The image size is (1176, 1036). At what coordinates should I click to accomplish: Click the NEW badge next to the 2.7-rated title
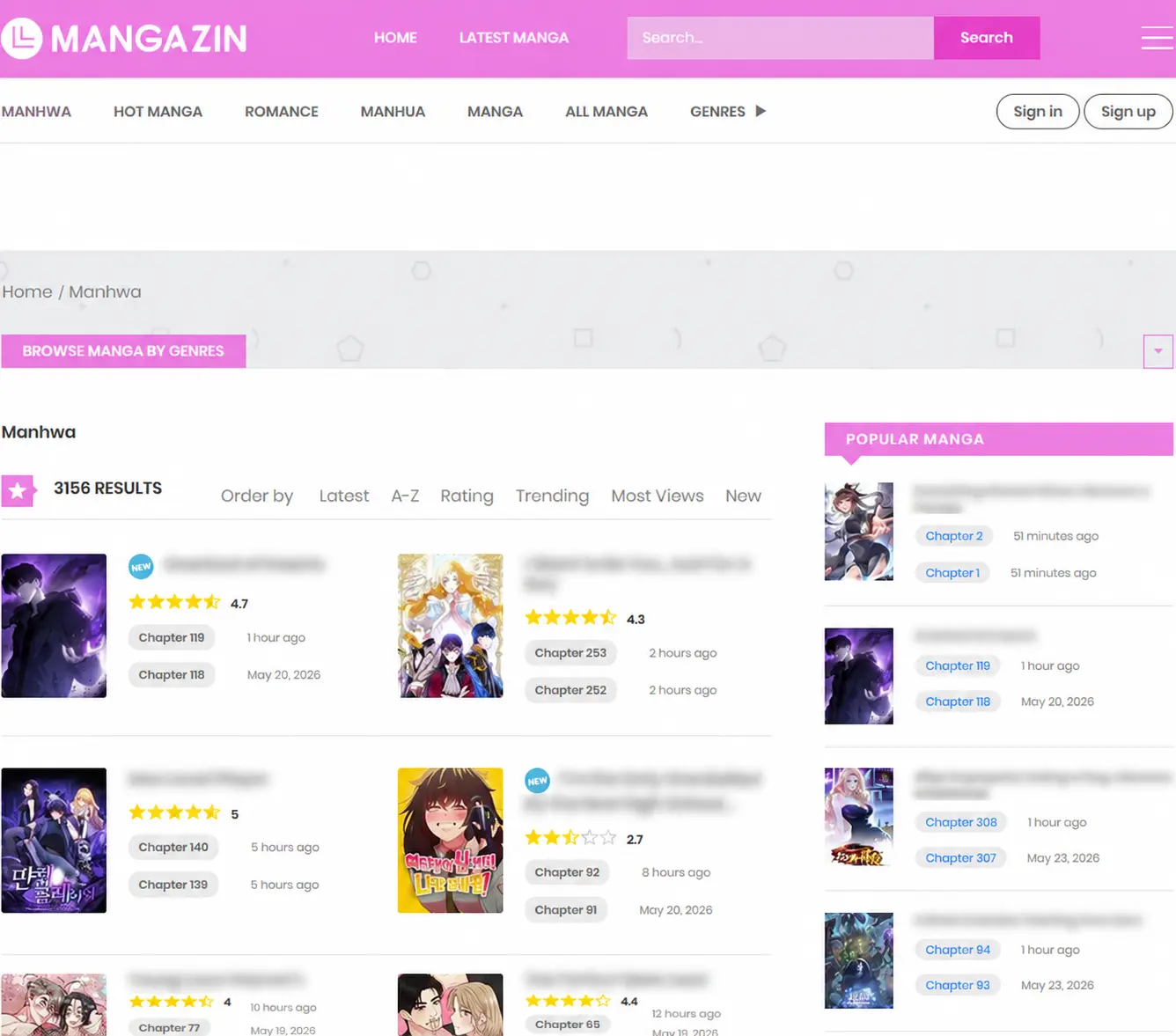click(537, 780)
